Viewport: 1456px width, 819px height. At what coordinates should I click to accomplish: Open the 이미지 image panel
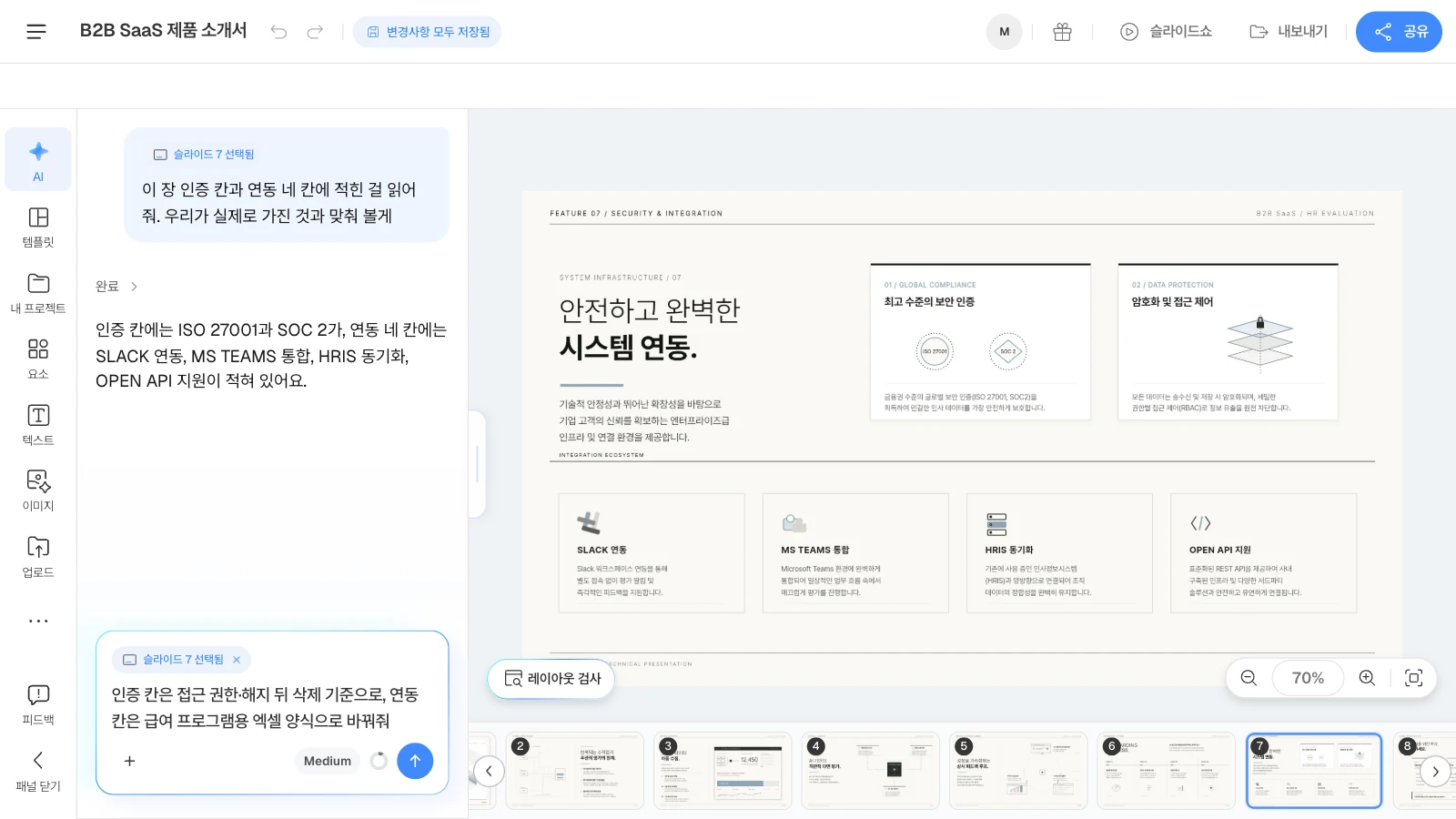coord(38,490)
